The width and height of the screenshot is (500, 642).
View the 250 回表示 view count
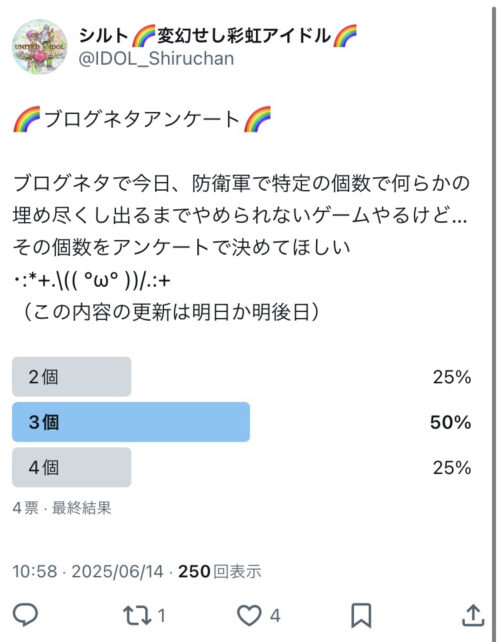[x=219, y=571]
